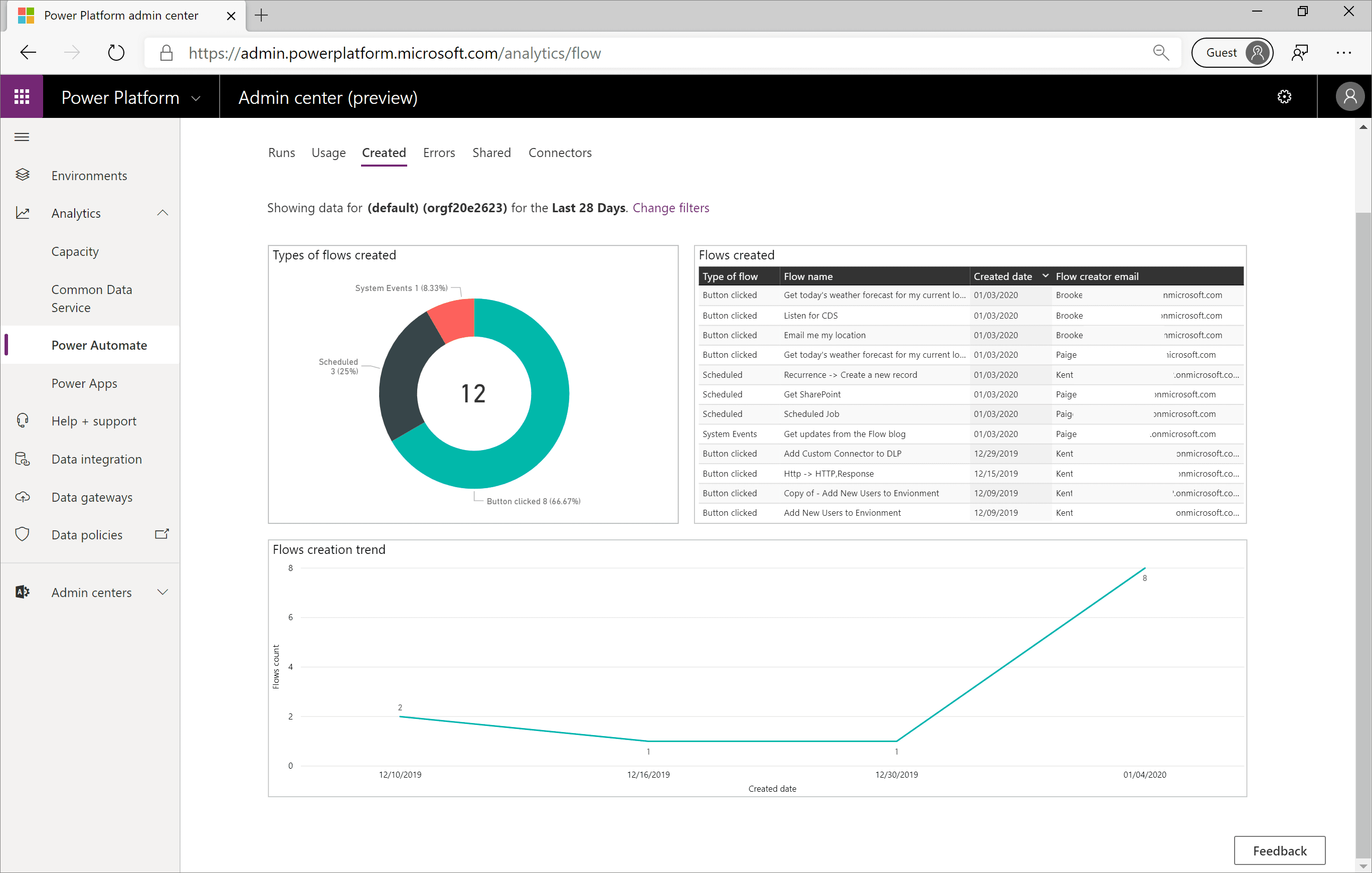The height and width of the screenshot is (873, 1372).
Task: Open Data policies external link icon
Action: (x=162, y=534)
